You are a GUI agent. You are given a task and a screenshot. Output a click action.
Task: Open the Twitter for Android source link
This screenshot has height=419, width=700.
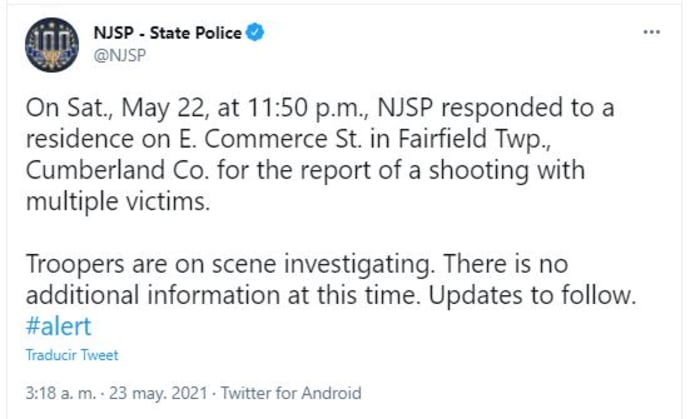[288, 393]
